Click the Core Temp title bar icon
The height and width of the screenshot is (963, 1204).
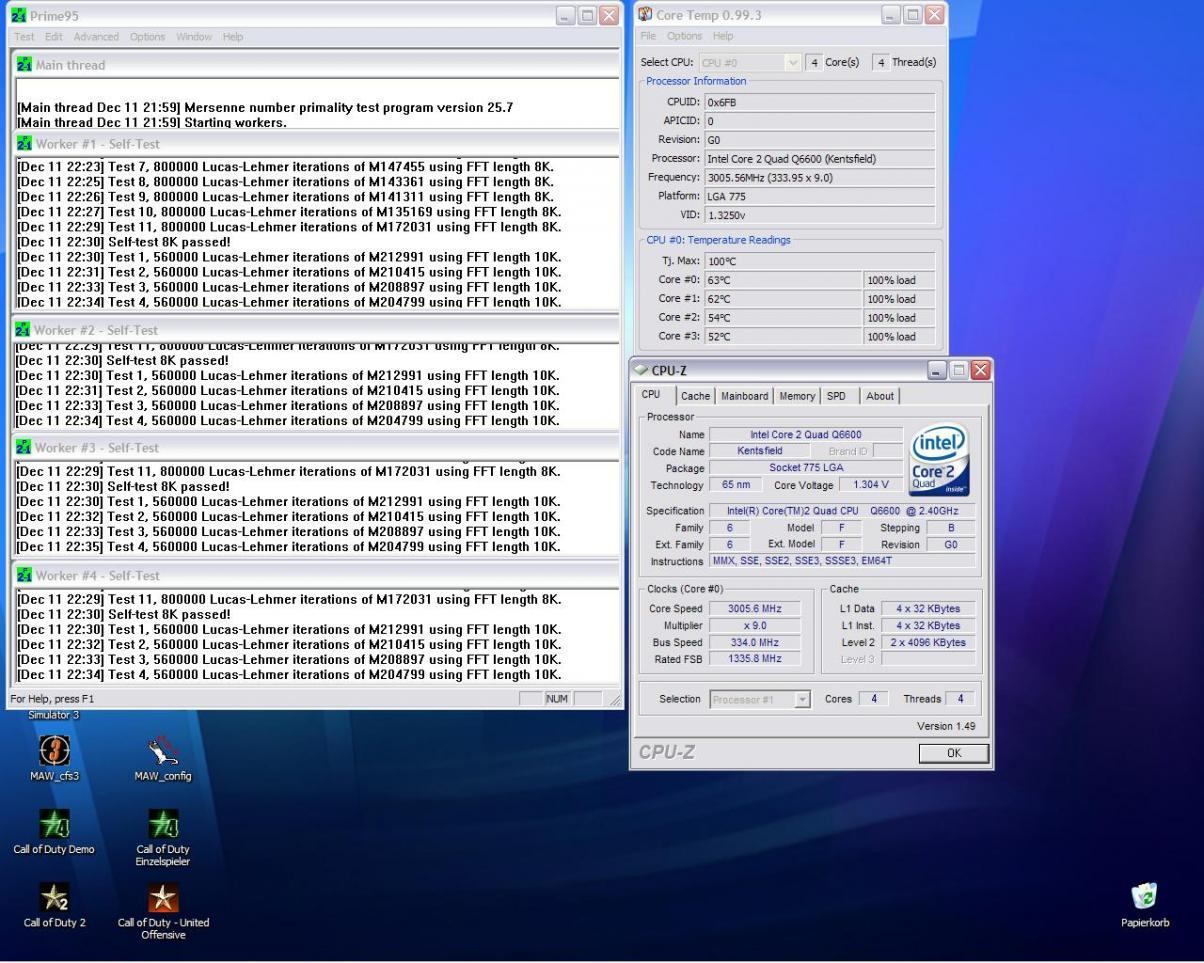click(645, 15)
